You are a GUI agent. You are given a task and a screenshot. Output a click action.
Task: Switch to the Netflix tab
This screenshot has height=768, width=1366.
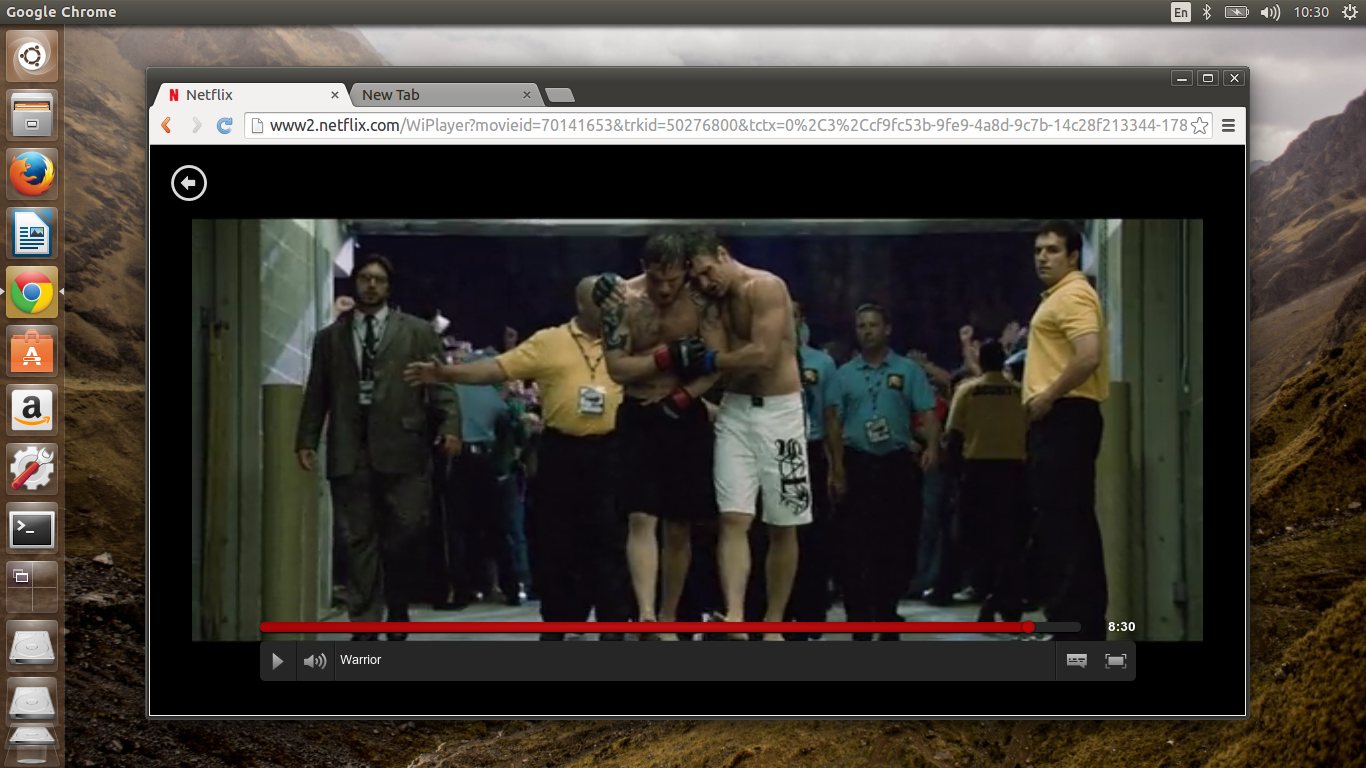pos(250,95)
